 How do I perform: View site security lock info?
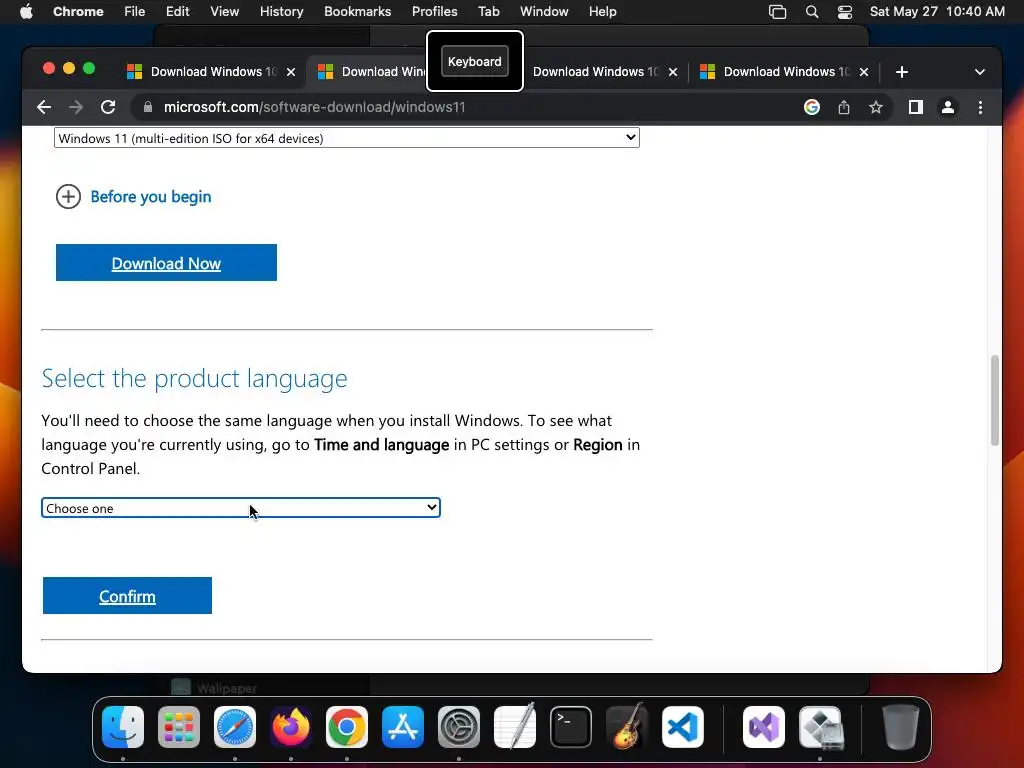click(148, 107)
